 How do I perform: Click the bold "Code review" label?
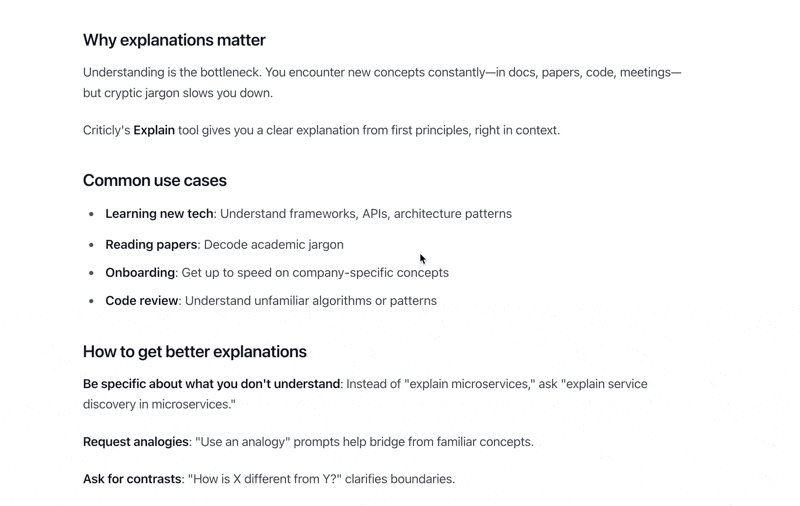(142, 300)
